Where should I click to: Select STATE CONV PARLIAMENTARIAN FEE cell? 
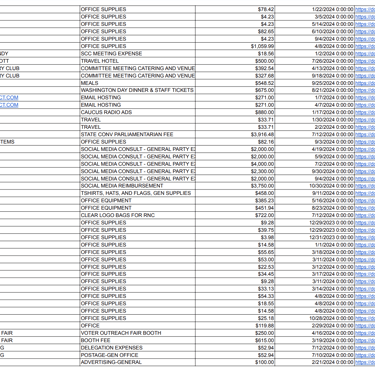tap(138, 134)
